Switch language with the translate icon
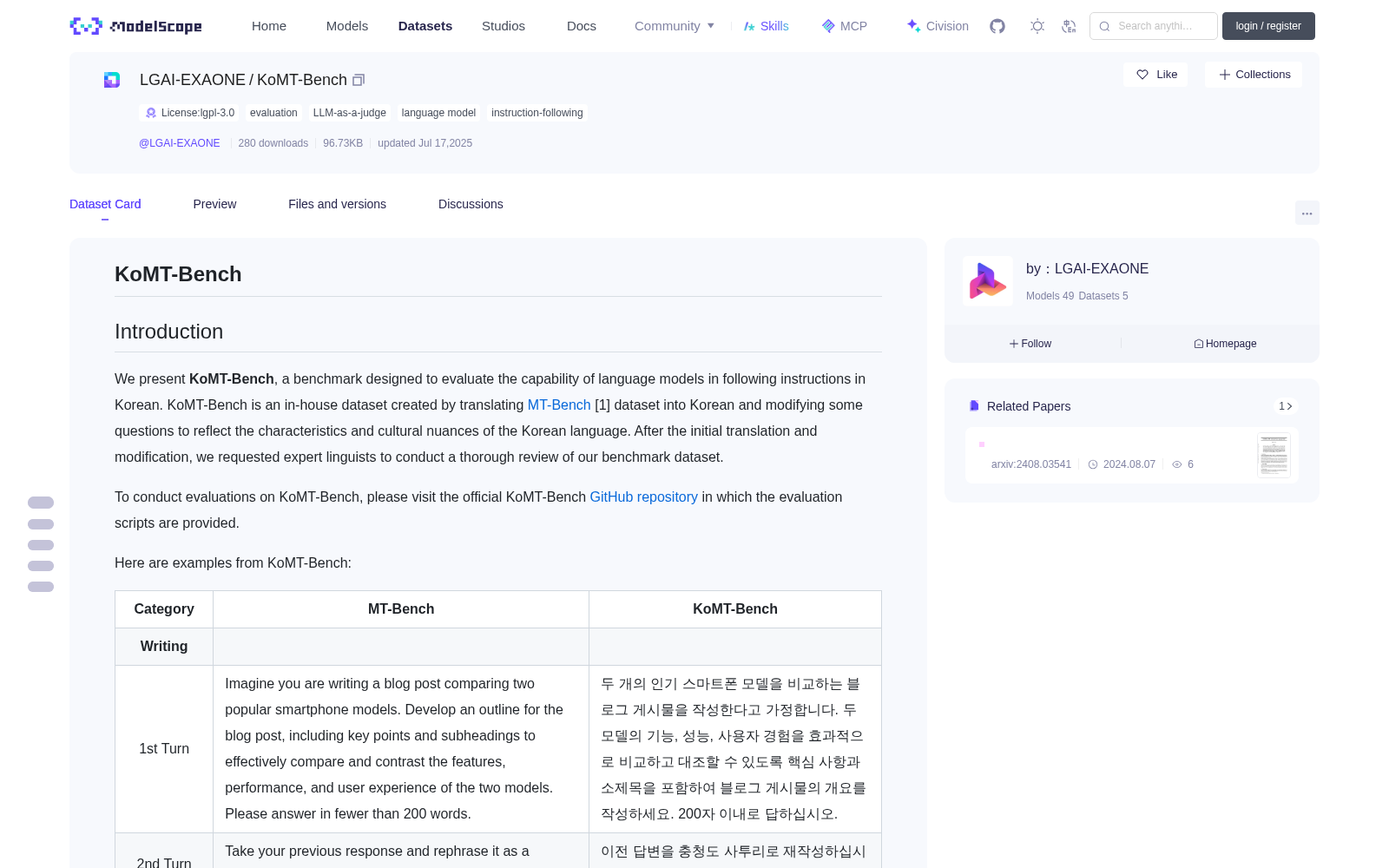The width and height of the screenshot is (1389, 868). click(x=1069, y=26)
